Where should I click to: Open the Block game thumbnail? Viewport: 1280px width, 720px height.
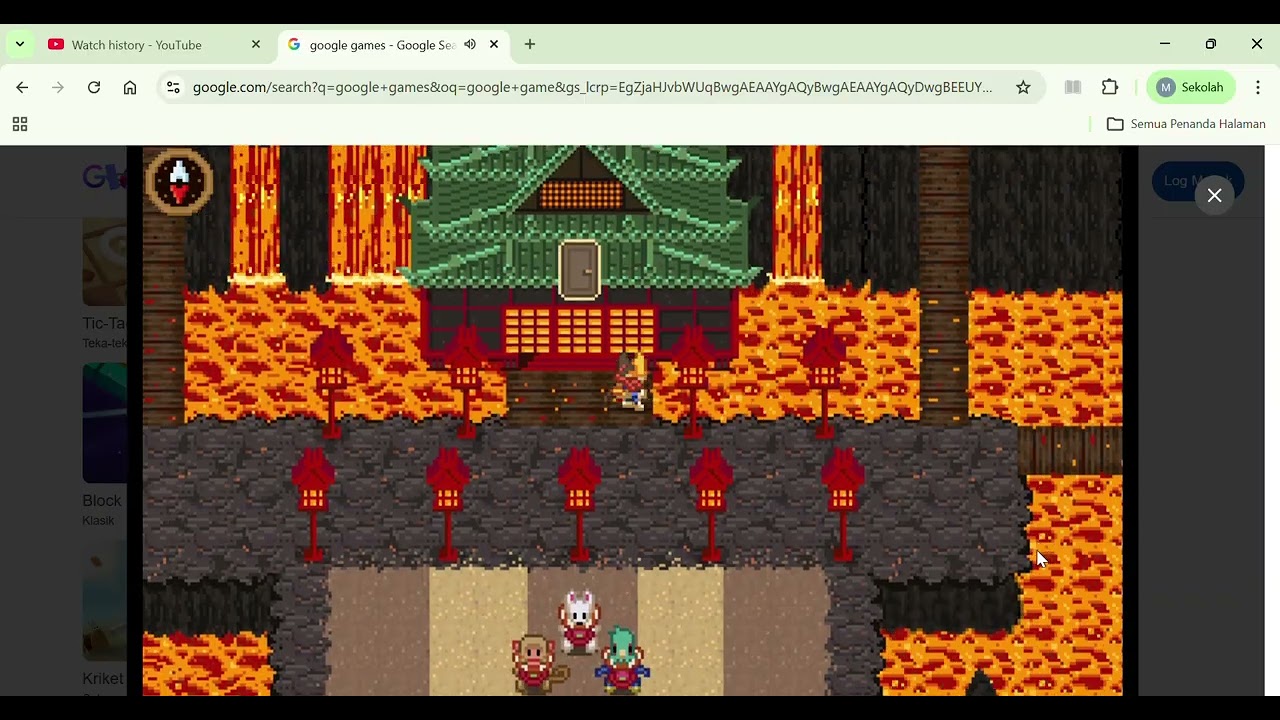click(104, 423)
